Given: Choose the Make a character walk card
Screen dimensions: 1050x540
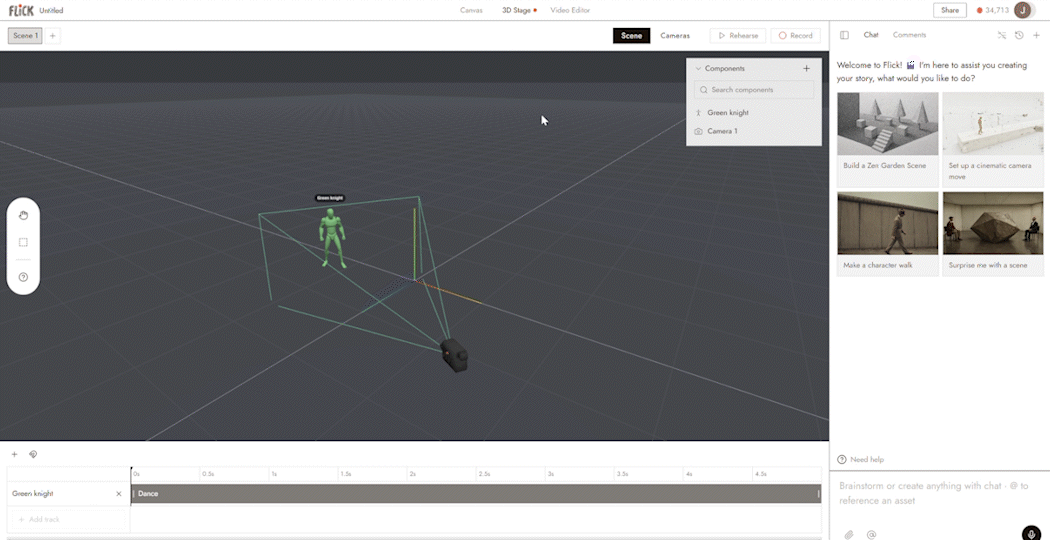Looking at the screenshot, I should [x=887, y=234].
